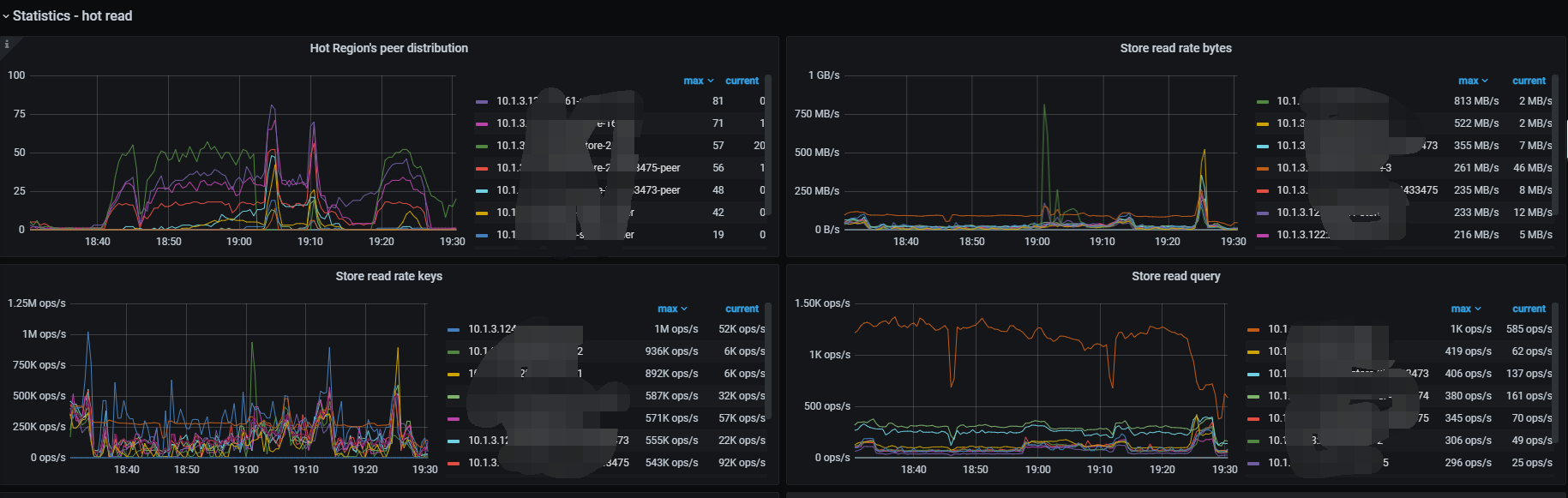Click the 936K ops/s max value

click(x=671, y=351)
